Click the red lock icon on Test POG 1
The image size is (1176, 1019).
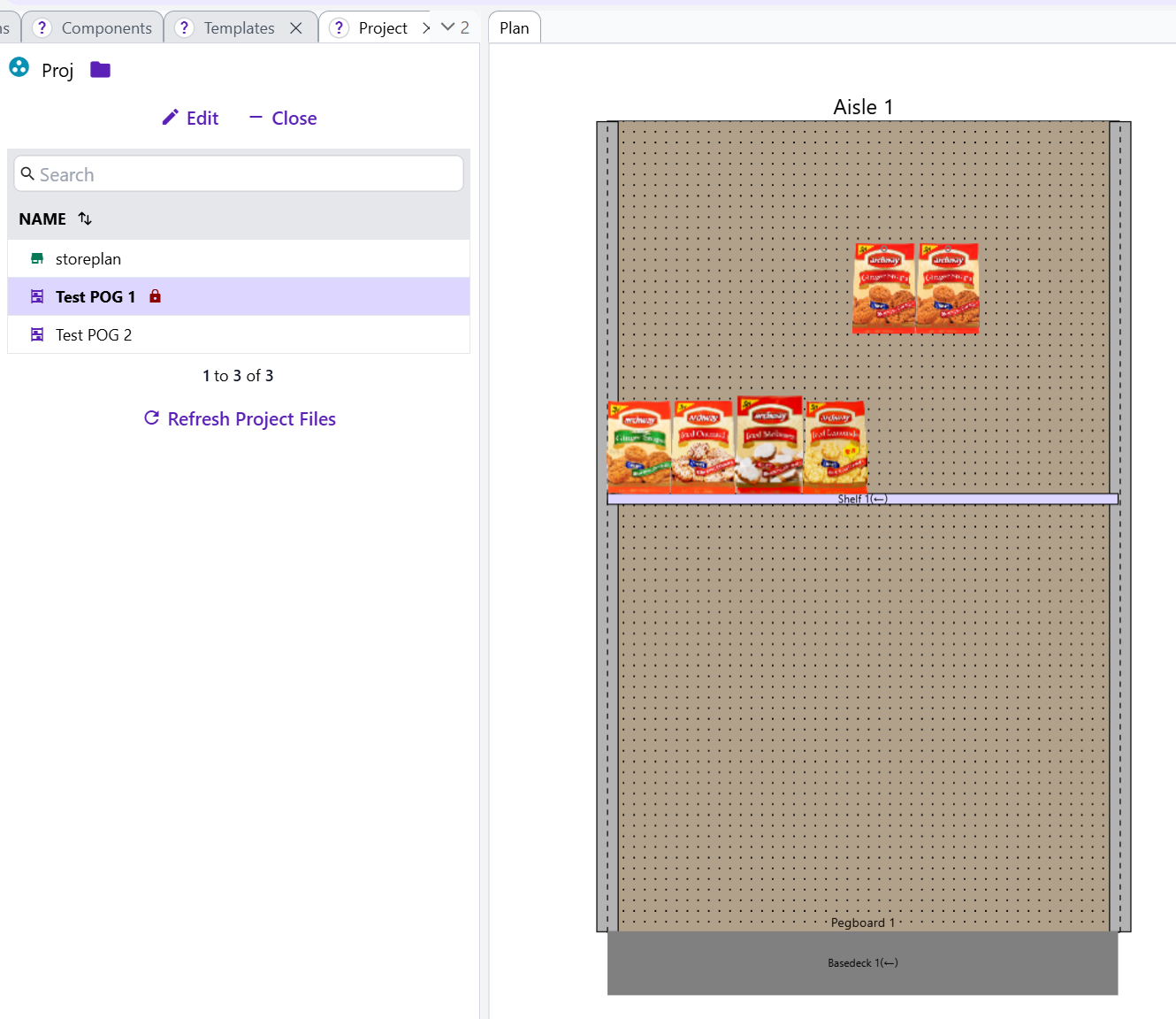[x=155, y=296]
